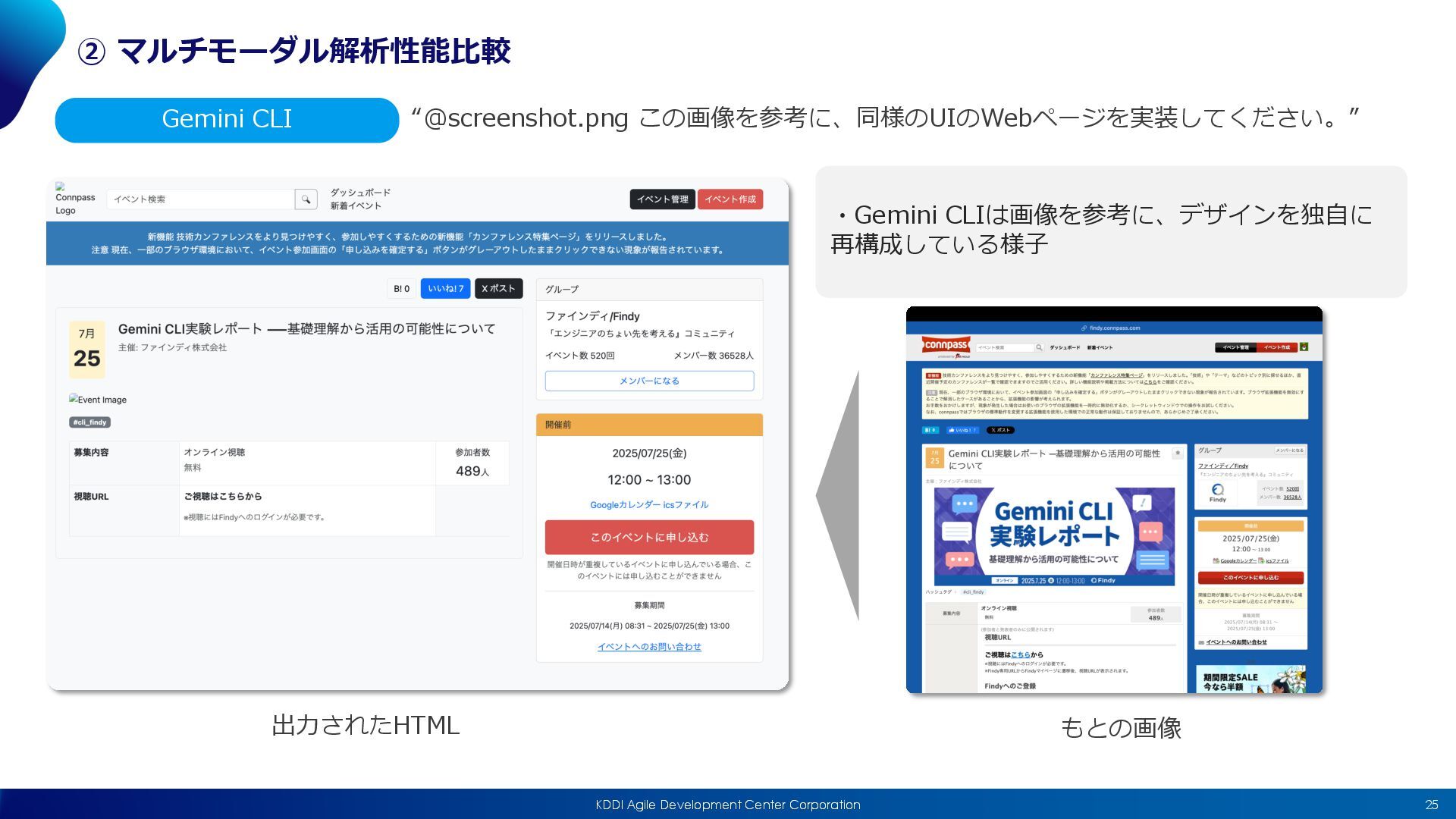The width and height of the screenshot is (1456, 819).
Task: Click the findy.connpass.com URL in original image
Action: pos(1115,328)
